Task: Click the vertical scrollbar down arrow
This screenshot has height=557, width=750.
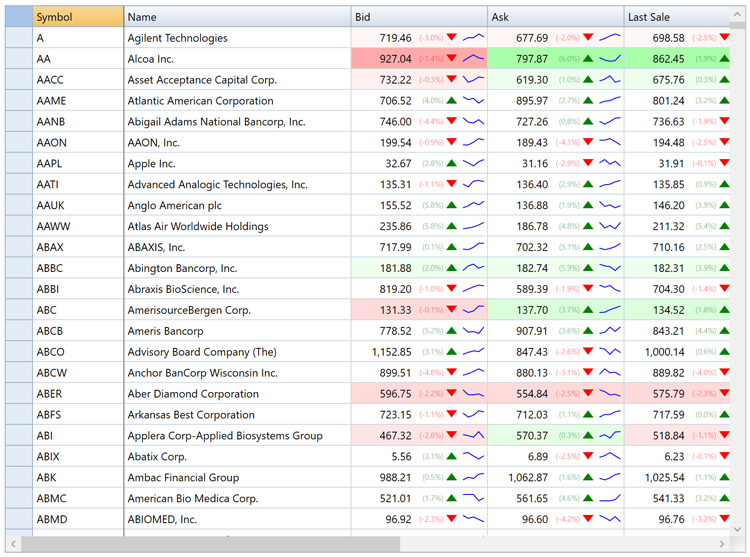Action: pyautogui.click(x=737, y=529)
